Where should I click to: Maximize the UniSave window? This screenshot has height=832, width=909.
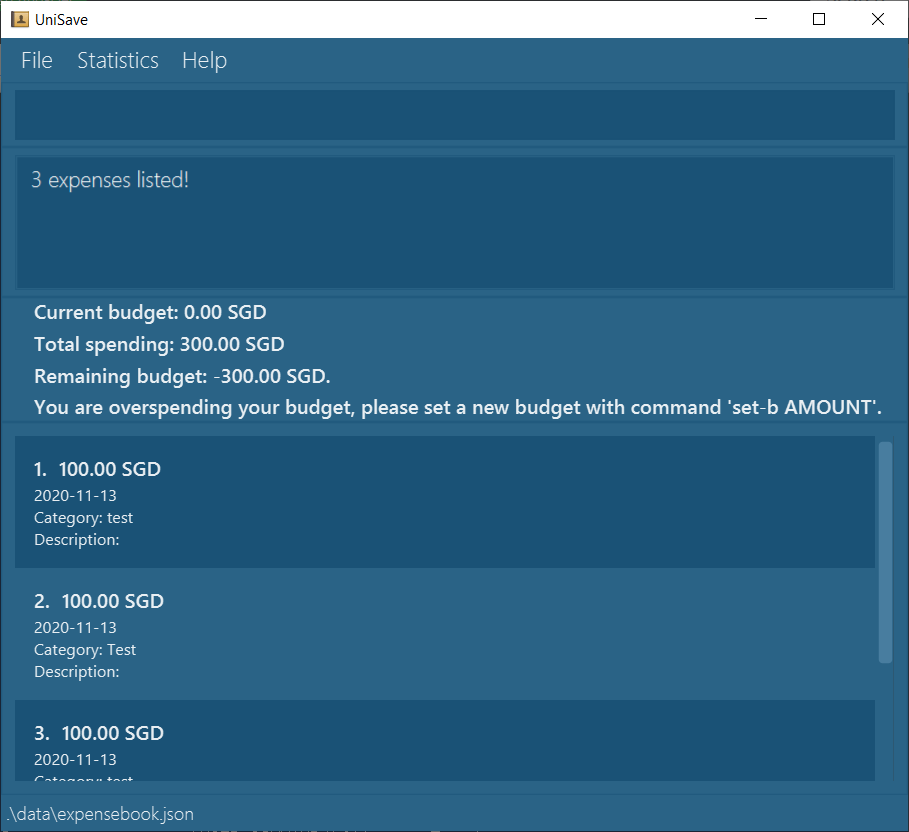[819, 19]
